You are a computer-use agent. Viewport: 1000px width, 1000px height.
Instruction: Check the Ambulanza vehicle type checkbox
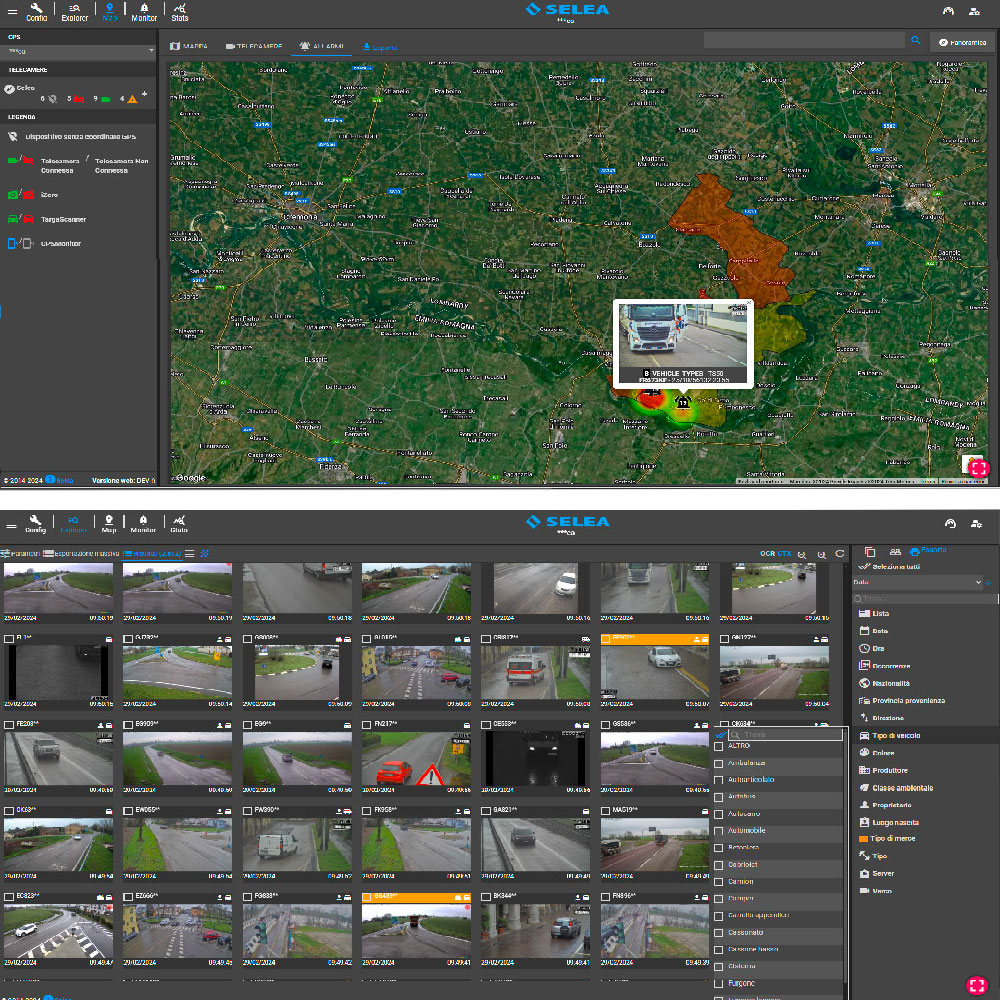pyautogui.click(x=719, y=763)
